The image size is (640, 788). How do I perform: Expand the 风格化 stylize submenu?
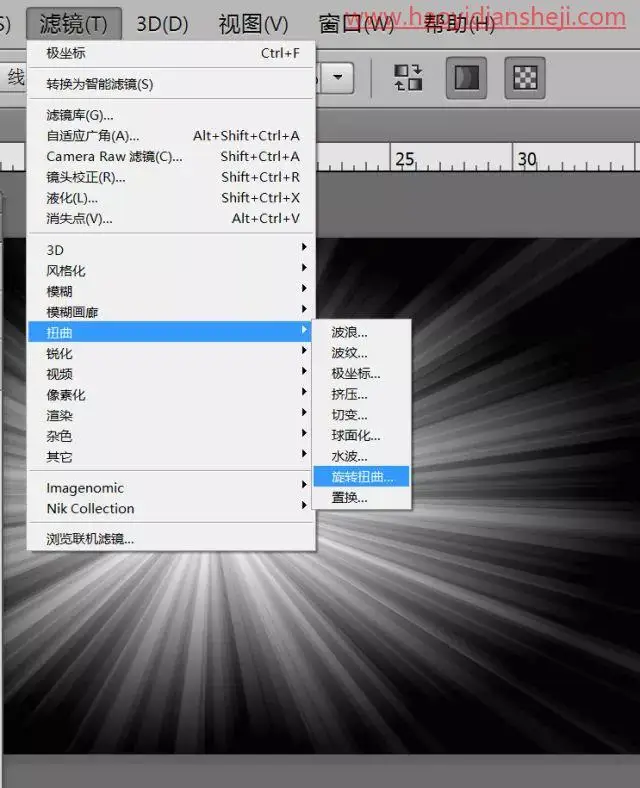point(172,270)
